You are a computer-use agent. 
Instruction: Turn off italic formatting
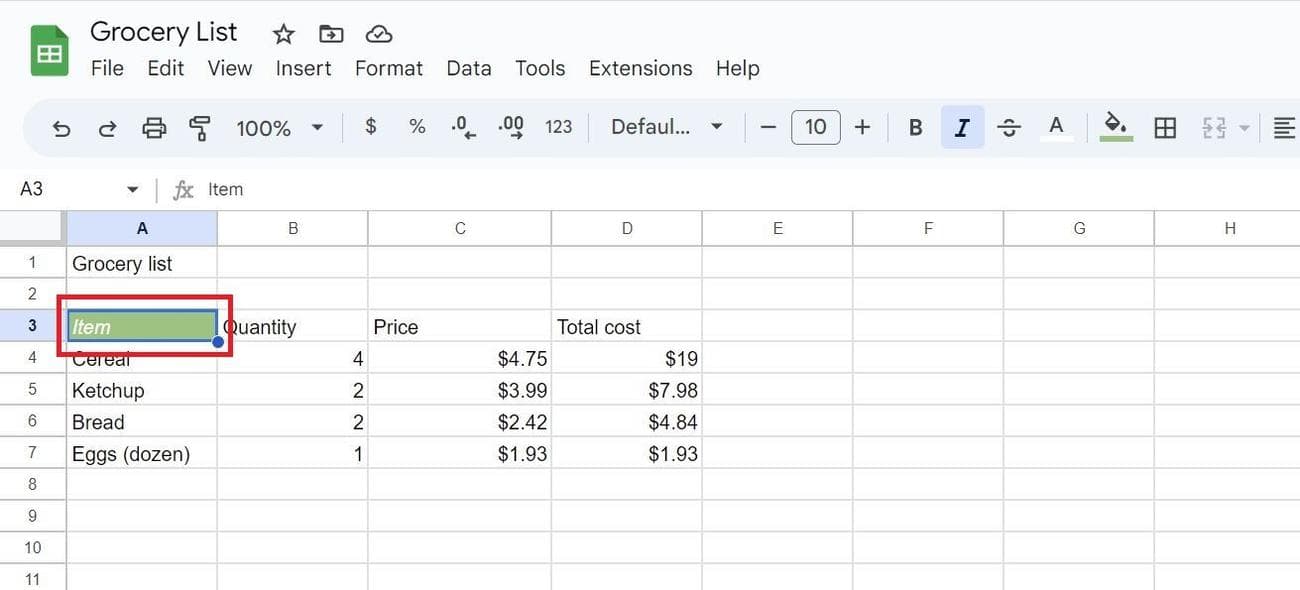pyautogui.click(x=962, y=128)
